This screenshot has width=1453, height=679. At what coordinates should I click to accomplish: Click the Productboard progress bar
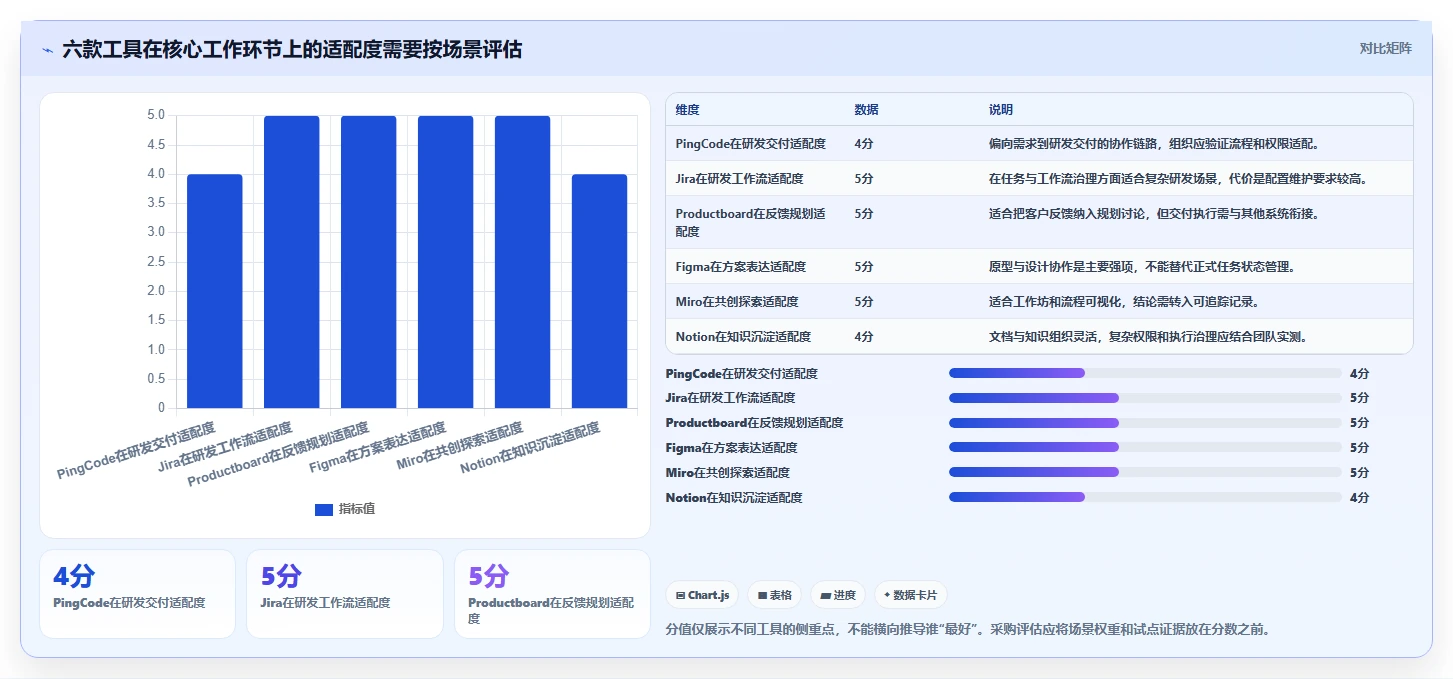click(1145, 423)
